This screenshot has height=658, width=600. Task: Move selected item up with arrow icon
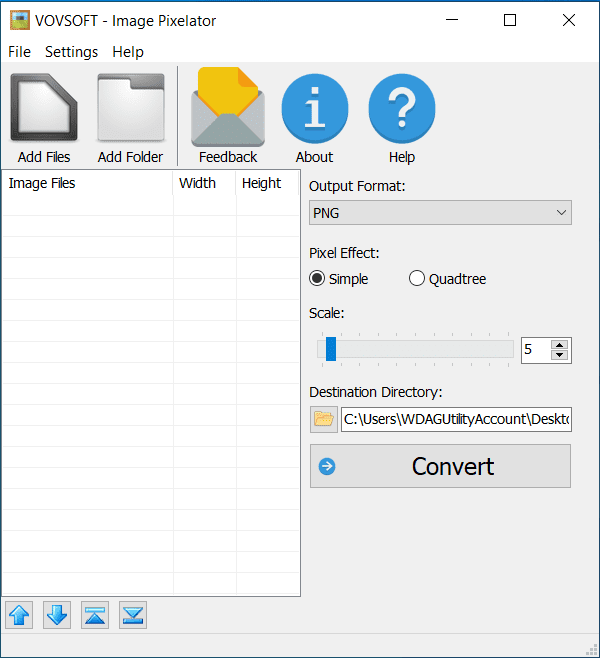click(x=19, y=615)
